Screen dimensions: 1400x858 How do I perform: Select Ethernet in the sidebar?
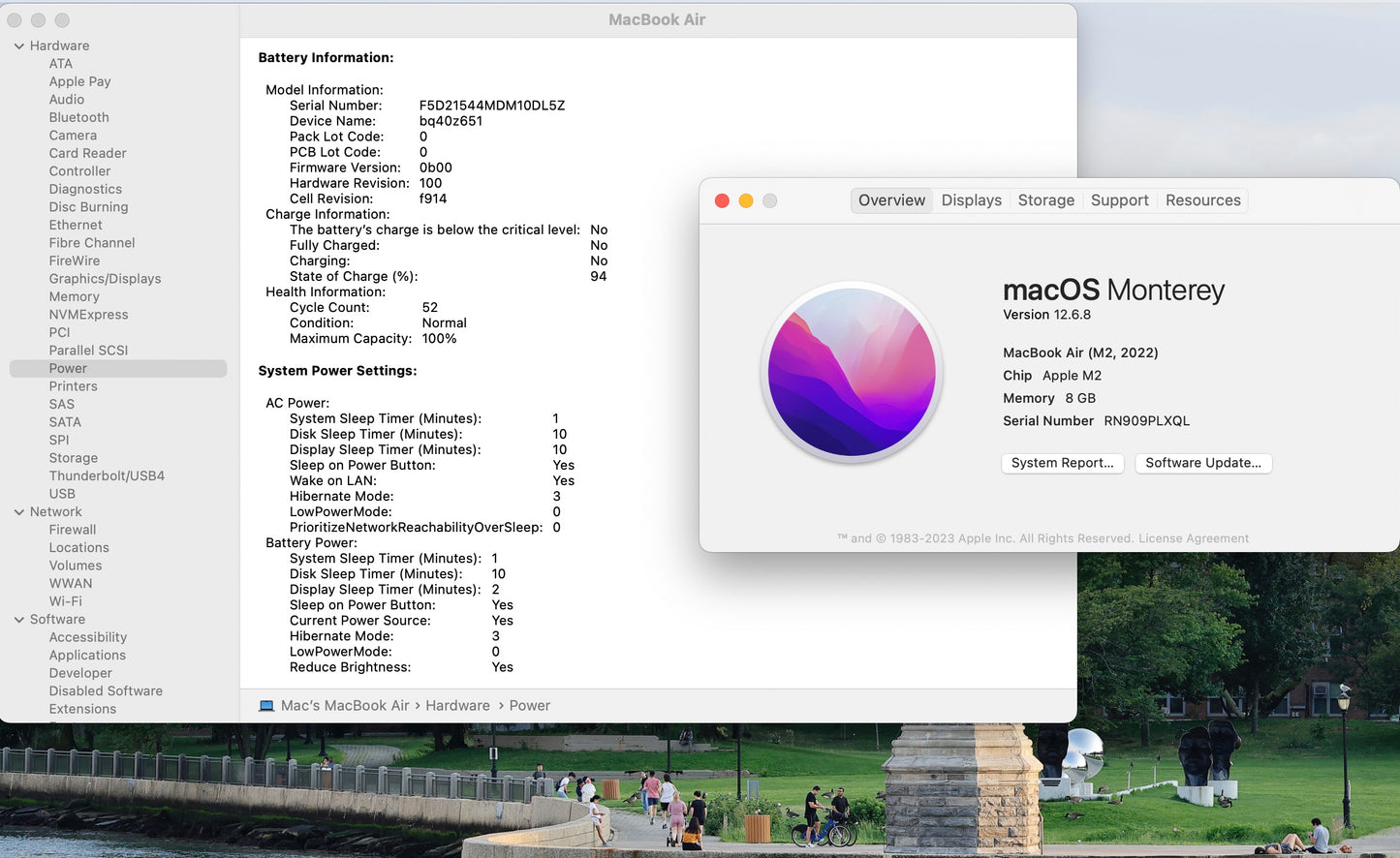click(x=76, y=225)
